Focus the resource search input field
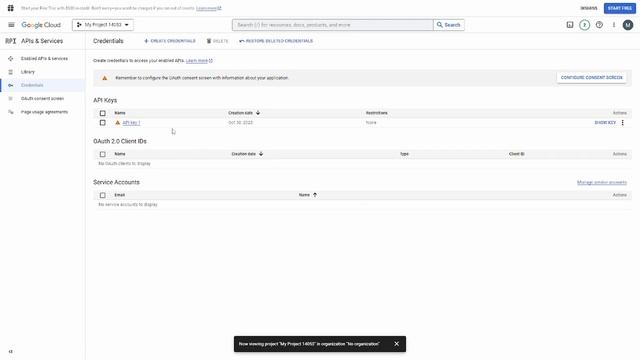The image size is (640, 360). pyautogui.click(x=333, y=25)
